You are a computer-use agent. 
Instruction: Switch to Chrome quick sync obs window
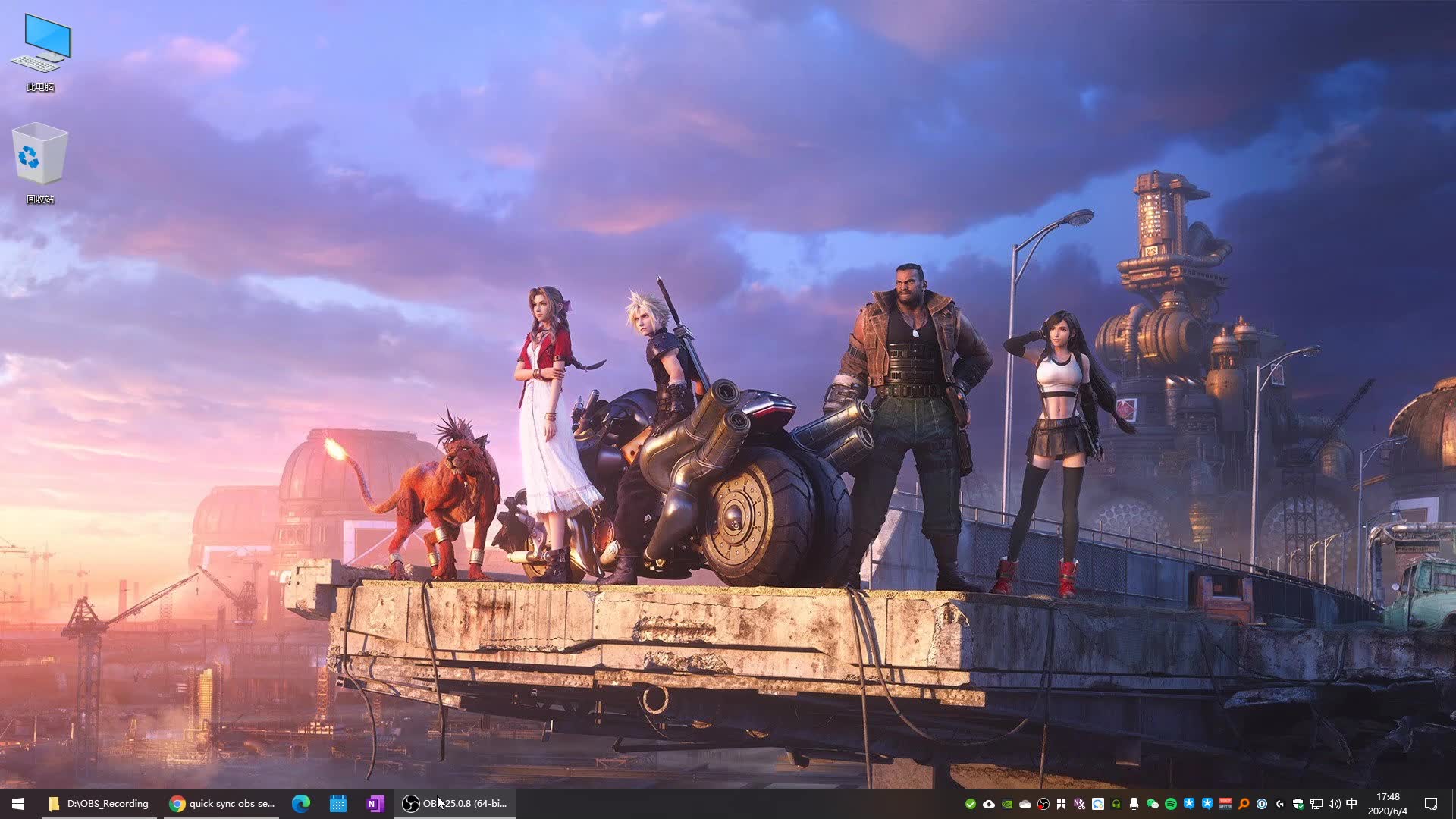222,804
